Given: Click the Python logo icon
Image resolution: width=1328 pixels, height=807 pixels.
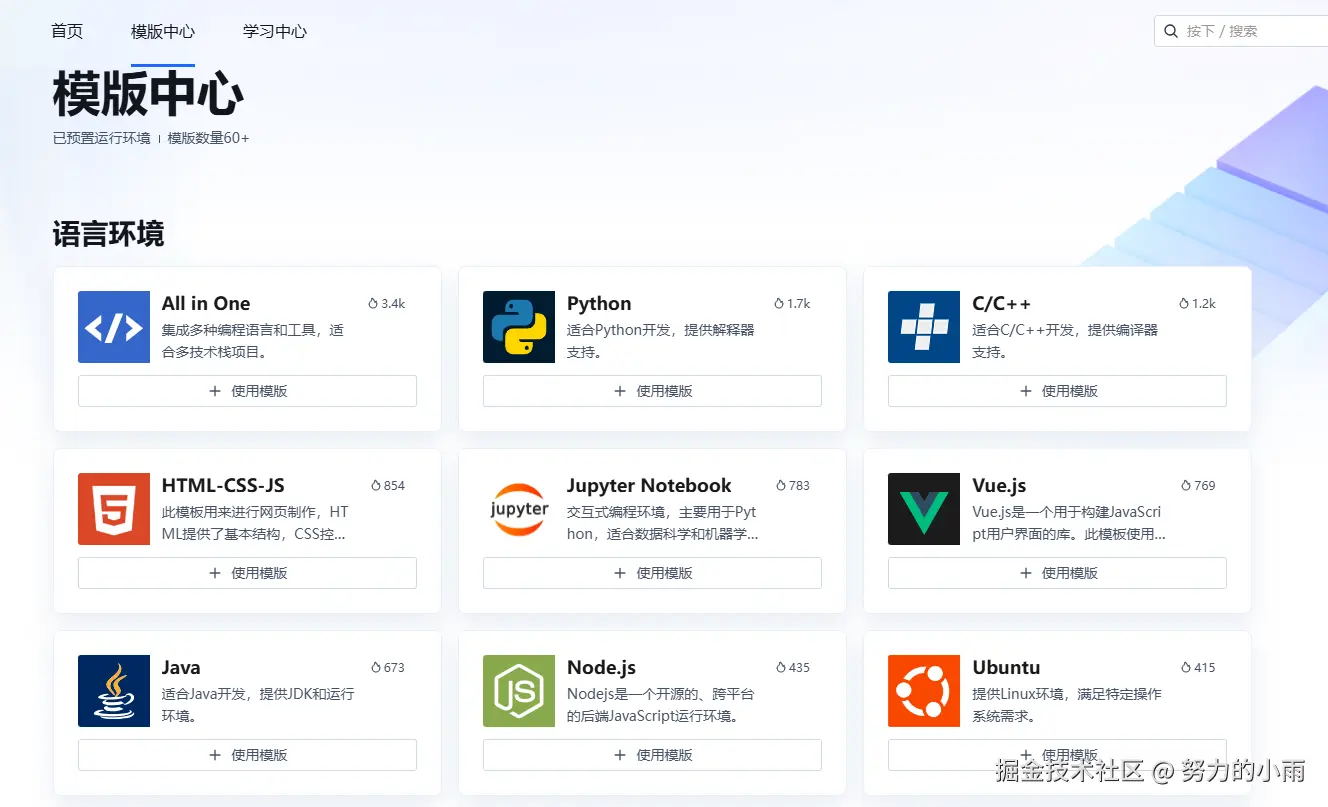Looking at the screenshot, I should coord(519,327).
